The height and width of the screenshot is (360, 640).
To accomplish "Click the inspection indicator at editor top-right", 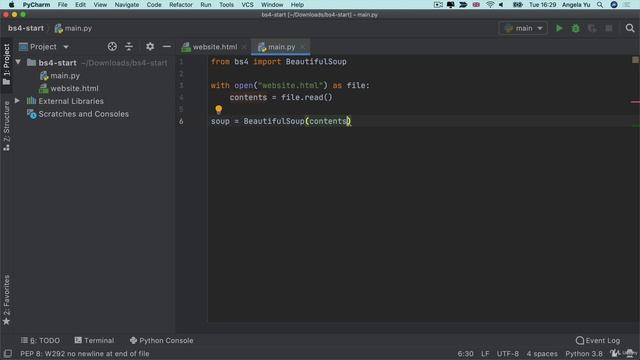I will tap(635, 60).
